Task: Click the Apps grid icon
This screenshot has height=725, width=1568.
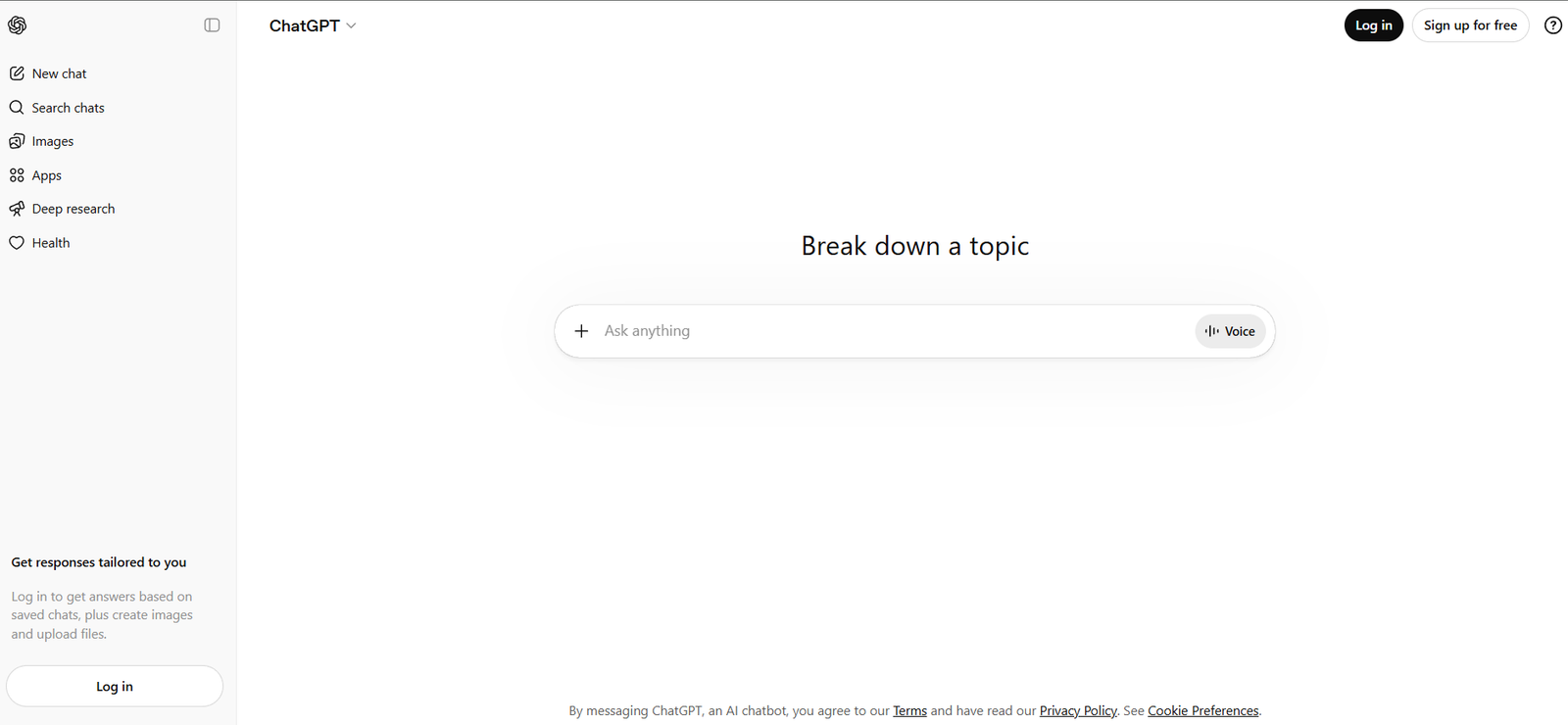Action: coord(17,175)
